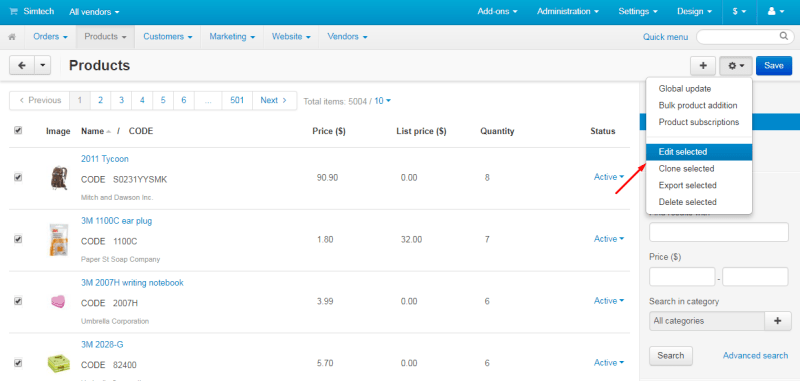This screenshot has width=800, height=381.
Task: Open the Vendors menu
Action: (347, 37)
